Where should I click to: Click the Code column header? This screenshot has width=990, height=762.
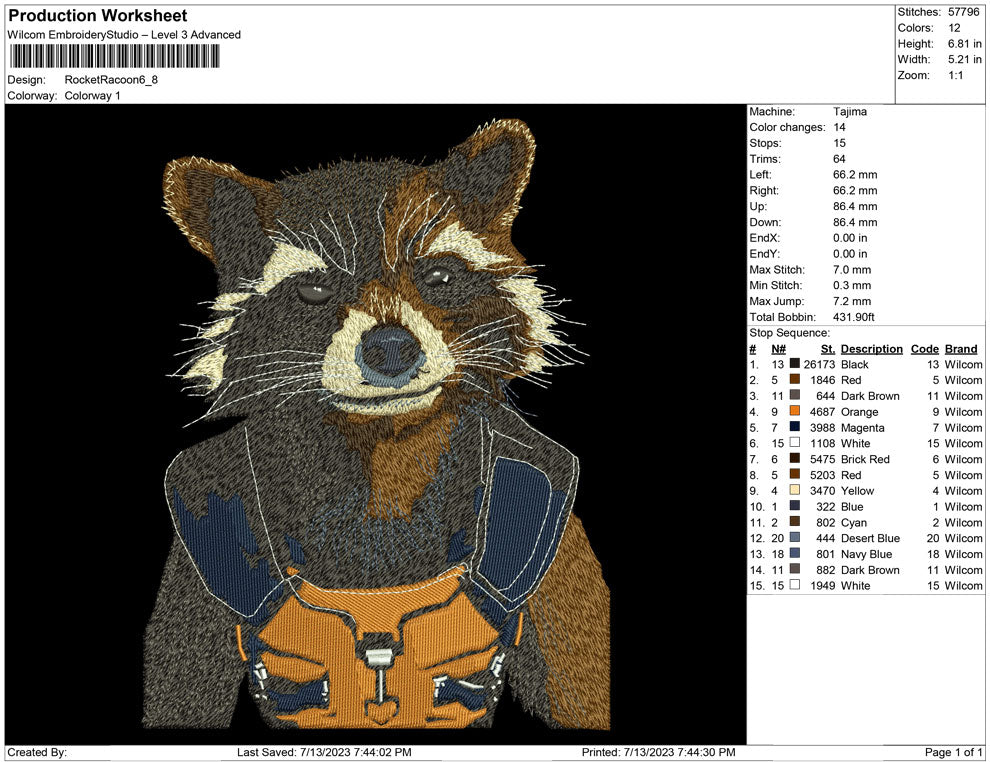pos(924,349)
